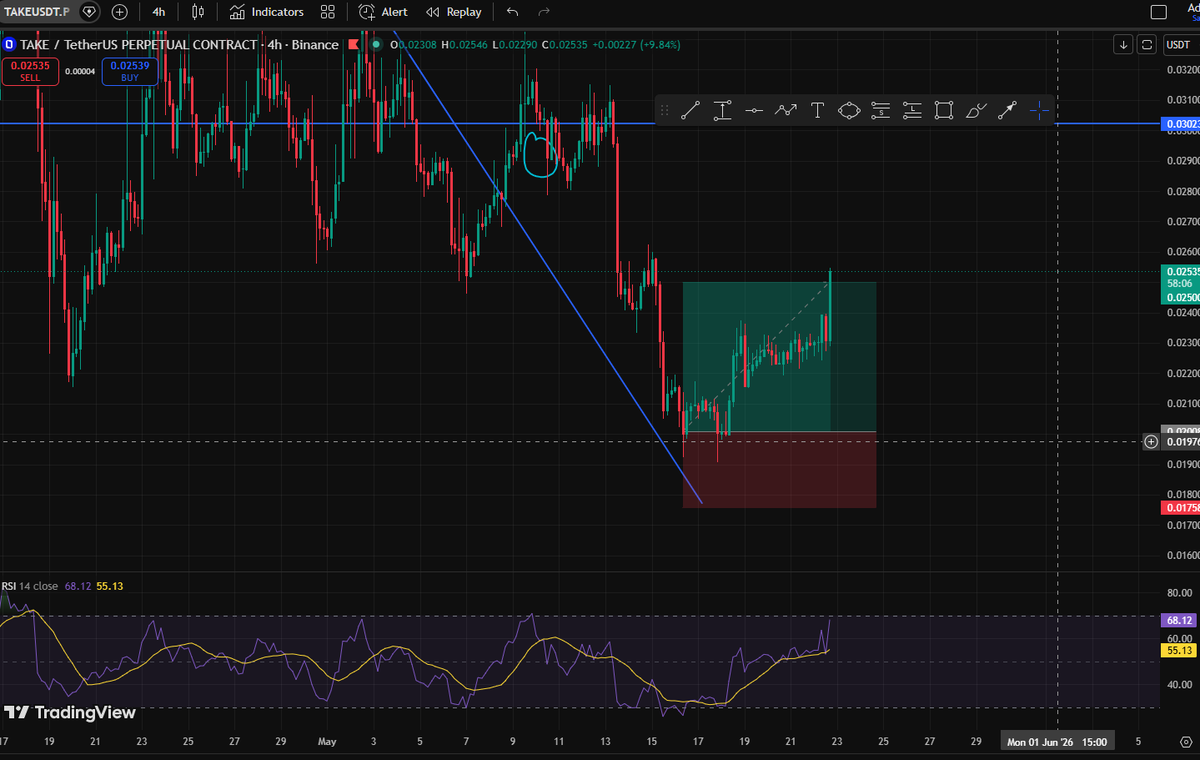Undo the last chart action
The width and height of the screenshot is (1200, 760).
pos(513,12)
